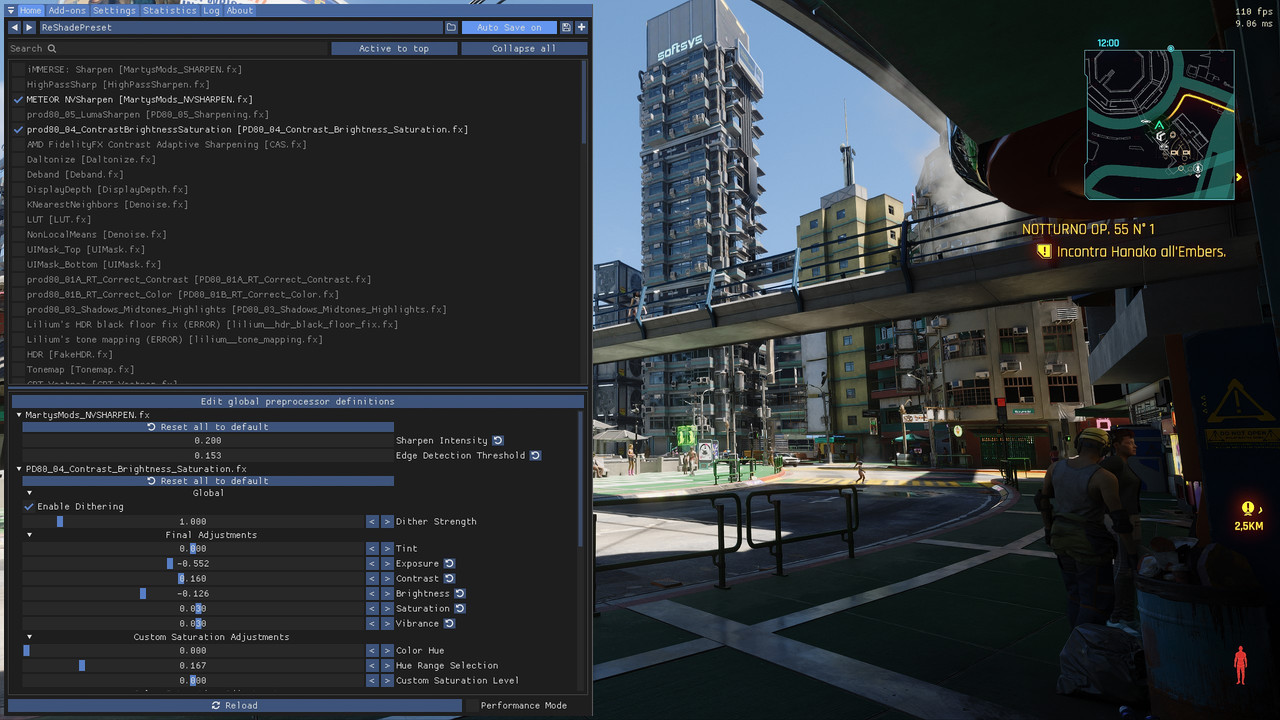
Task: Collapse the MartysMods_NVSHARPEN.fx section
Action: pyautogui.click(x=18, y=415)
